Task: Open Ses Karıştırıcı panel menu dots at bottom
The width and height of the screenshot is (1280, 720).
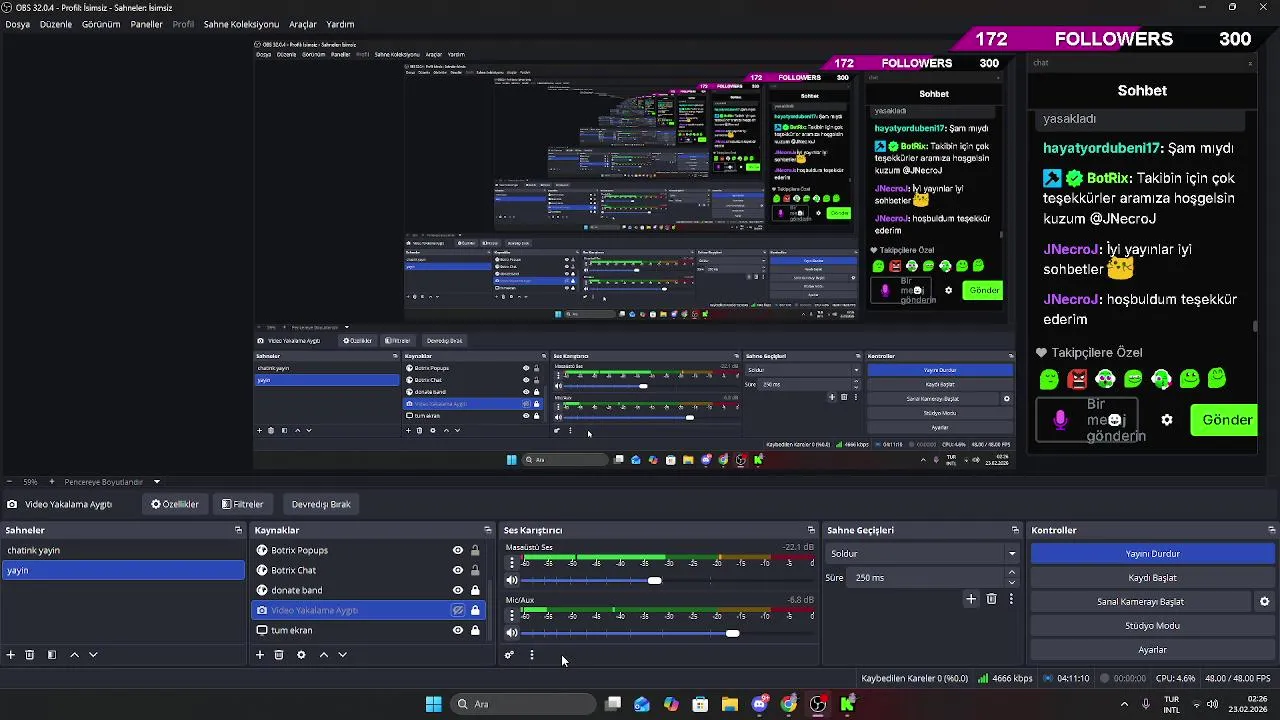Action: 532,655
